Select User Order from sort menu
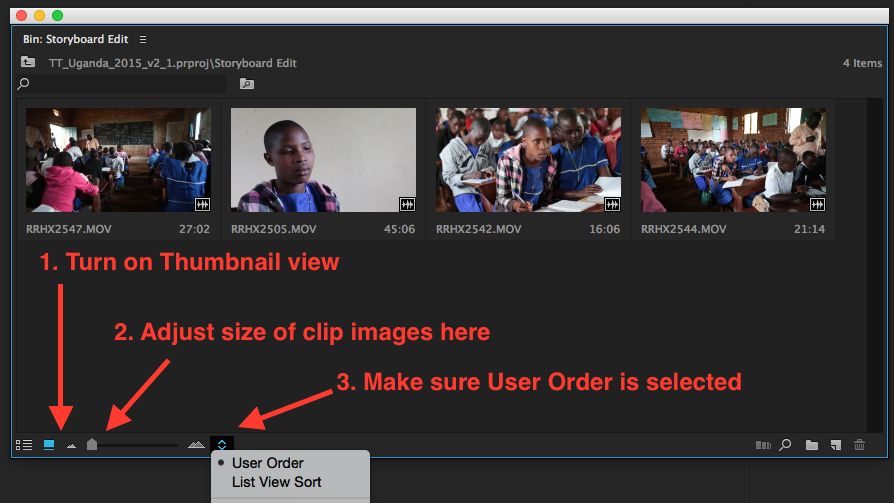The height and width of the screenshot is (503, 894). [x=267, y=463]
